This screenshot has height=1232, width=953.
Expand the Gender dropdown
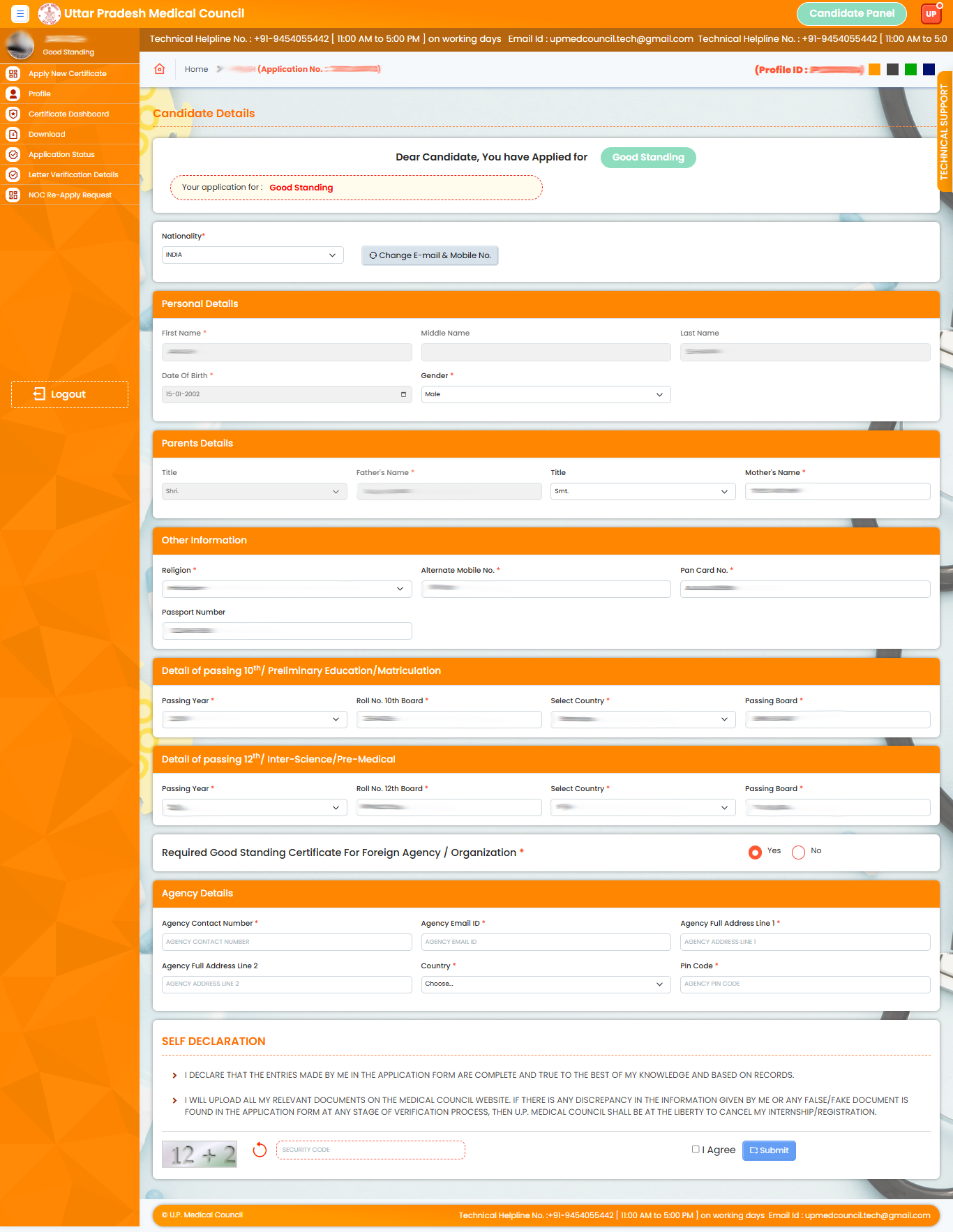click(x=546, y=395)
